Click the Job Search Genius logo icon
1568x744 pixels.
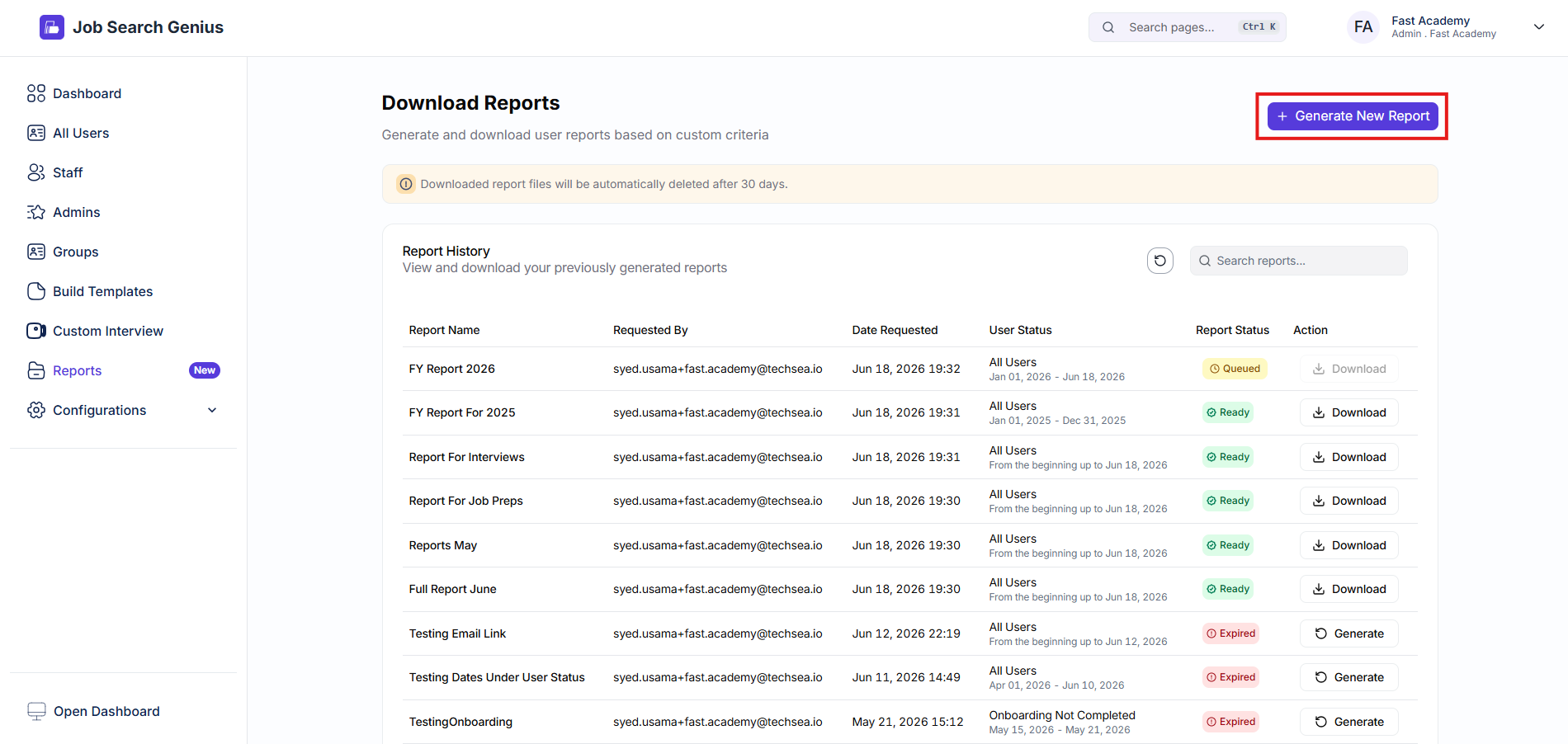[x=51, y=27]
